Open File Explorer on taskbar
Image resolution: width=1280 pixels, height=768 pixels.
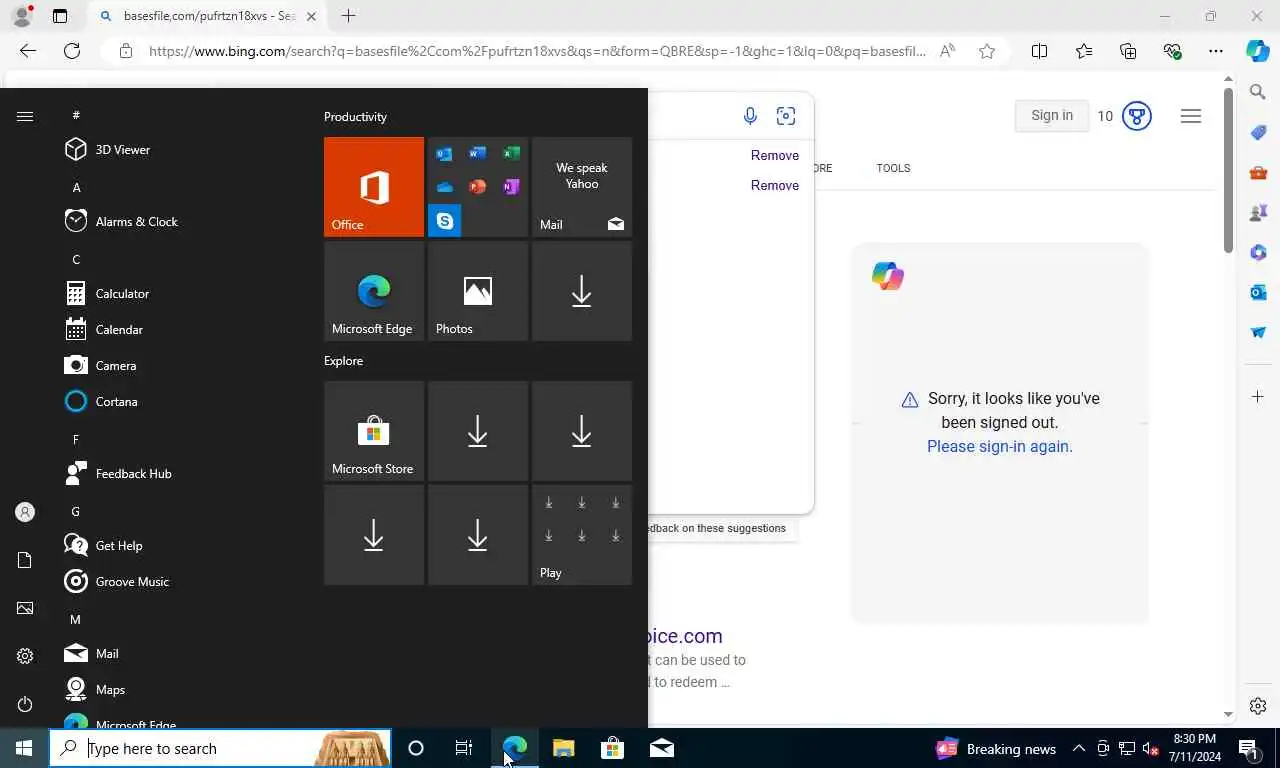click(563, 748)
